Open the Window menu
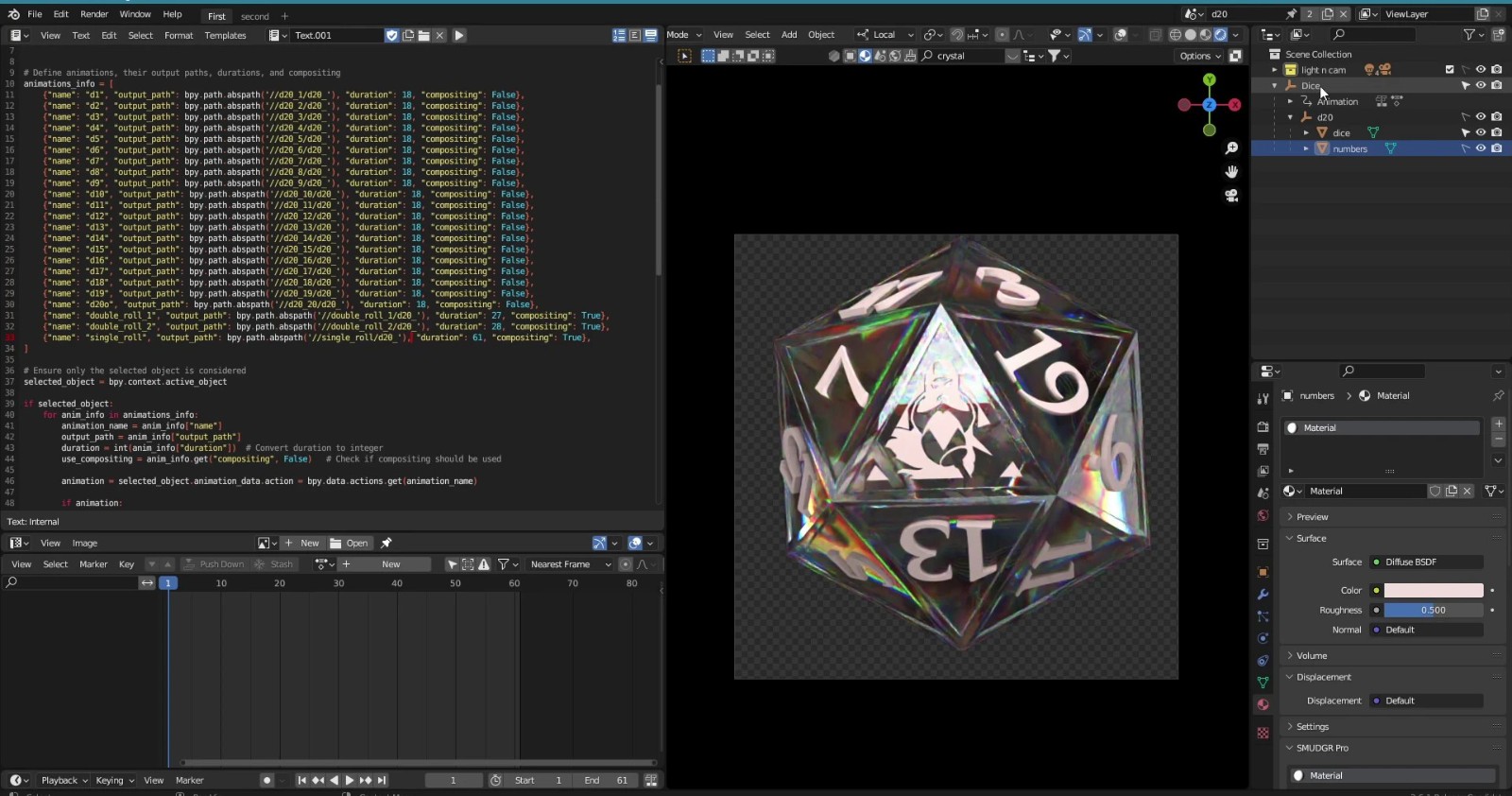Image resolution: width=1512 pixels, height=796 pixels. [x=135, y=14]
